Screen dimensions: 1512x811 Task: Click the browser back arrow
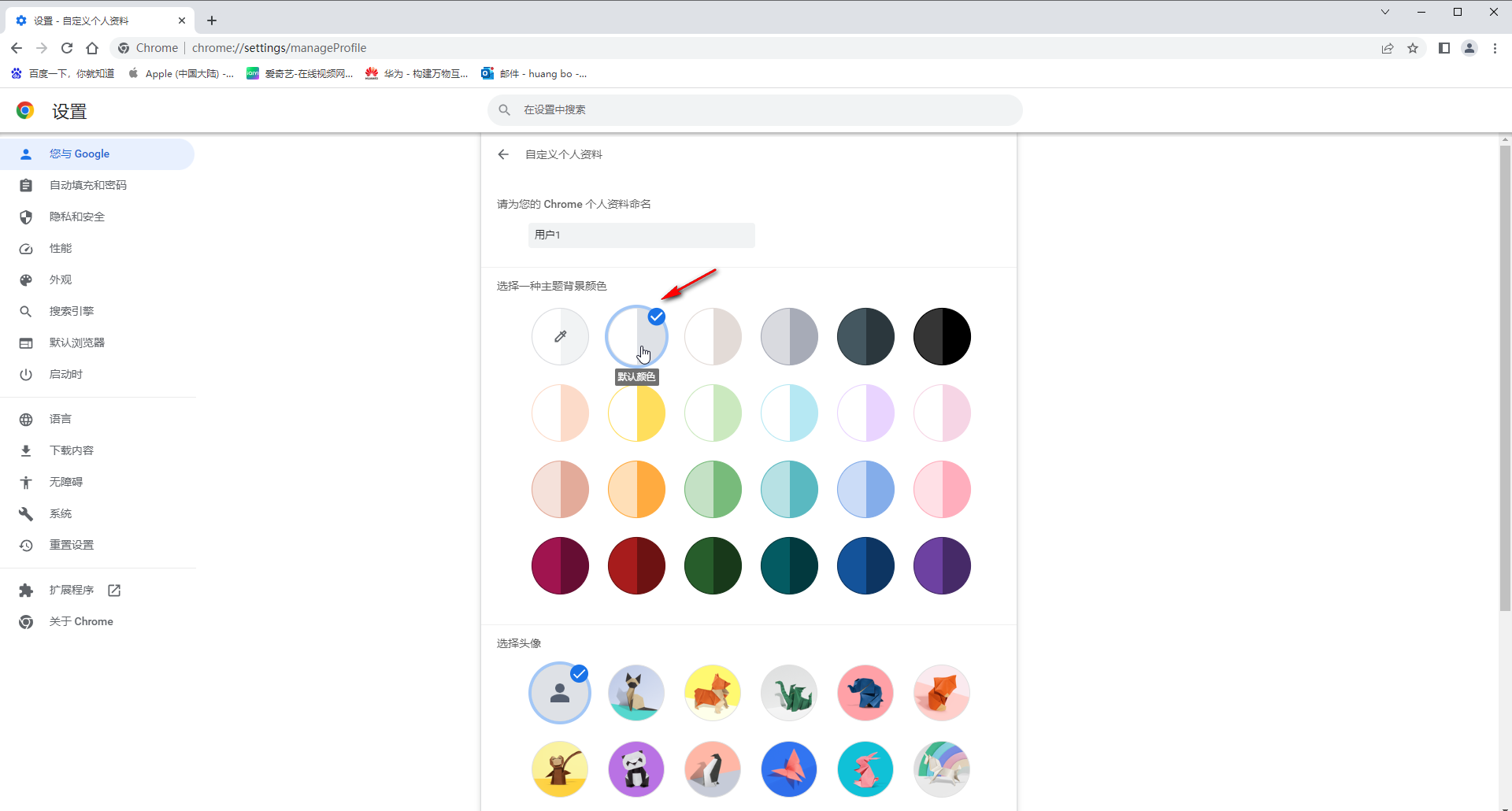coord(17,48)
